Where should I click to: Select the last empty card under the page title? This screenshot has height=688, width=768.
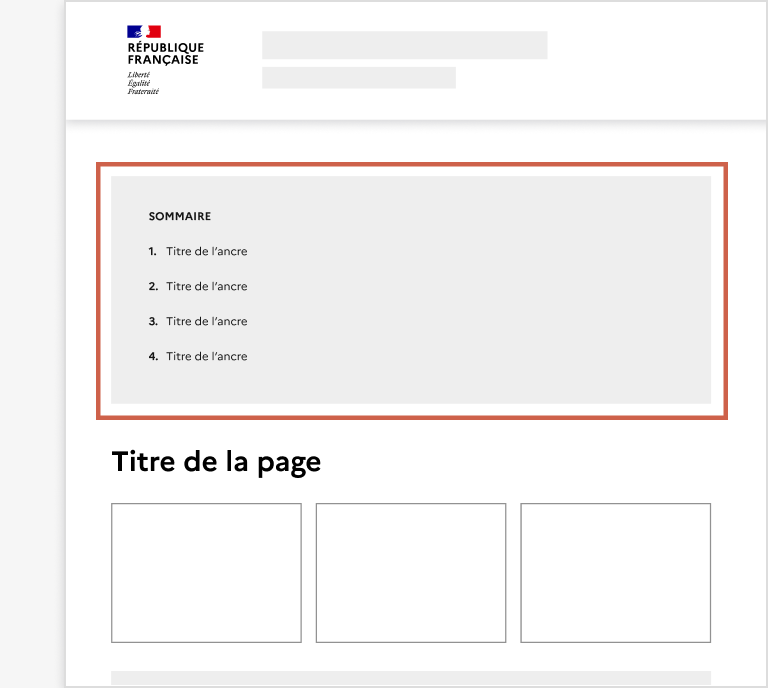pos(615,572)
